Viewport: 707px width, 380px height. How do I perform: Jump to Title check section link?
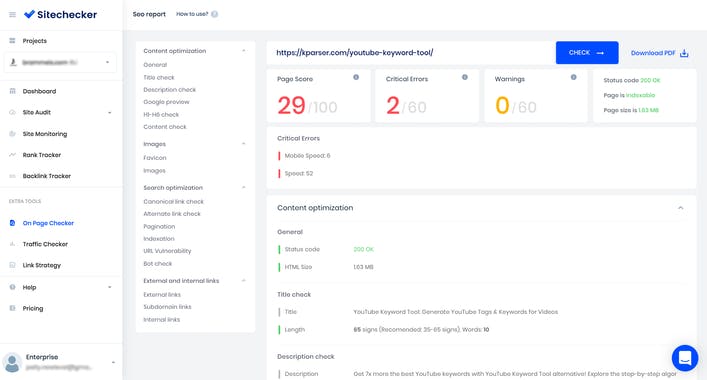pos(159,78)
